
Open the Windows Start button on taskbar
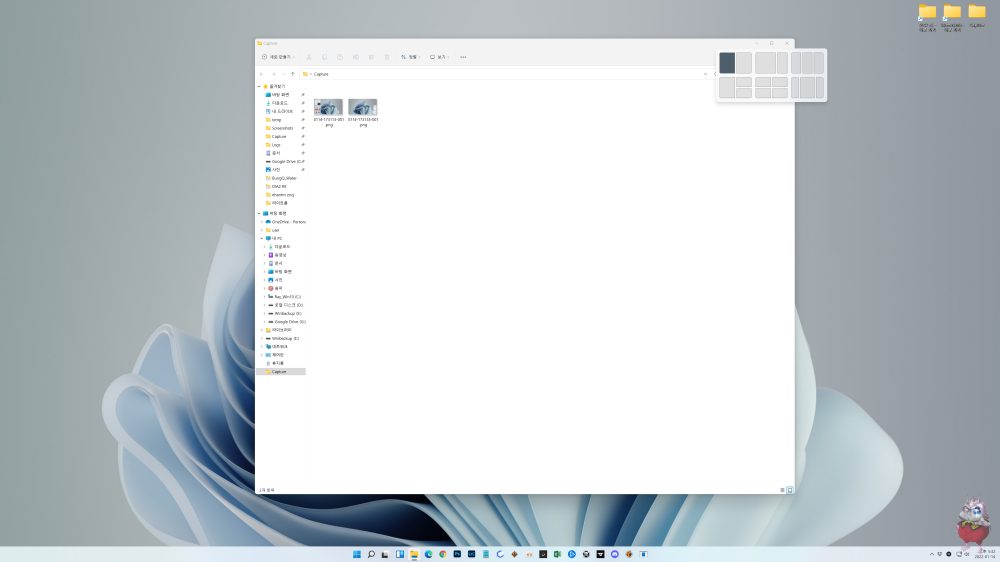click(357, 554)
